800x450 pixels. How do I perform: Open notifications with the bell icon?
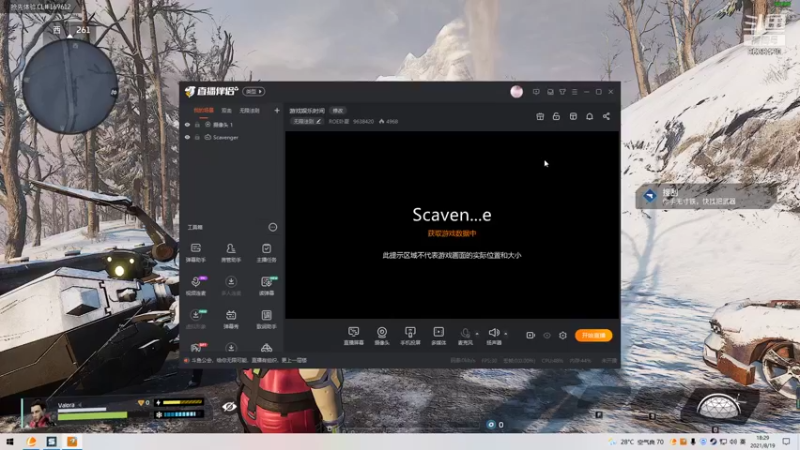[x=589, y=116]
